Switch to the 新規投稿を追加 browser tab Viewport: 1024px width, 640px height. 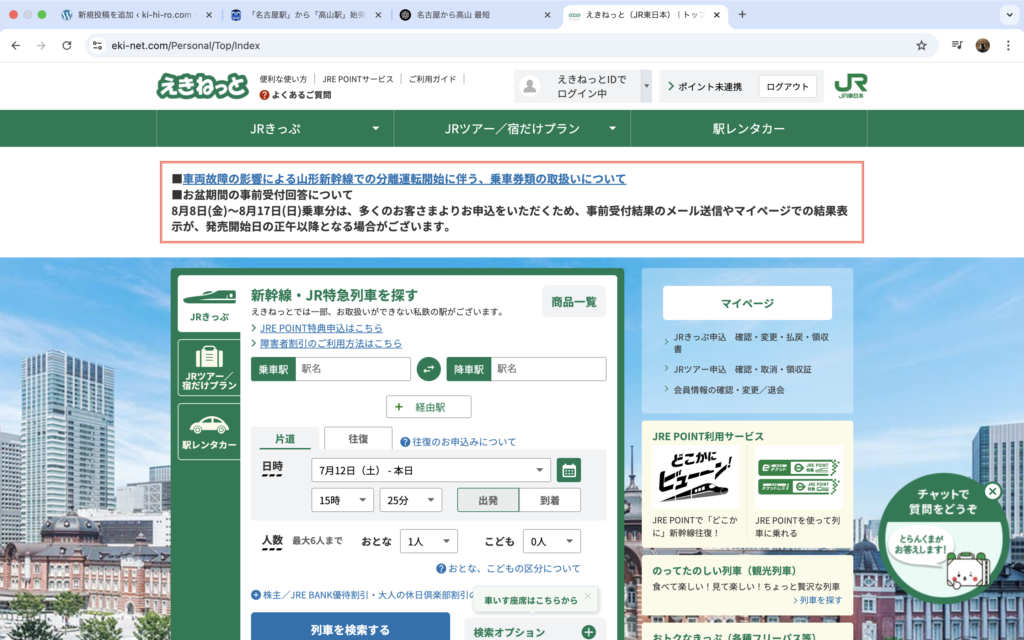(137, 14)
